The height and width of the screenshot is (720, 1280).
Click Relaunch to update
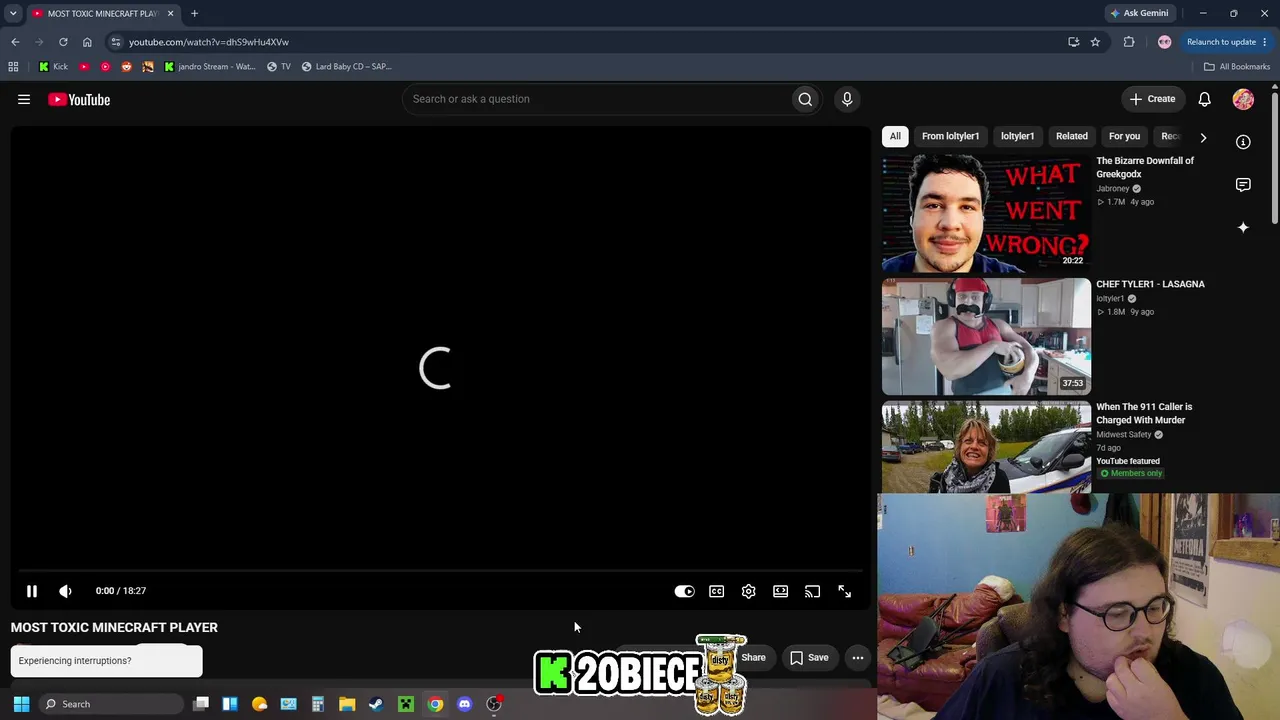tap(1227, 42)
